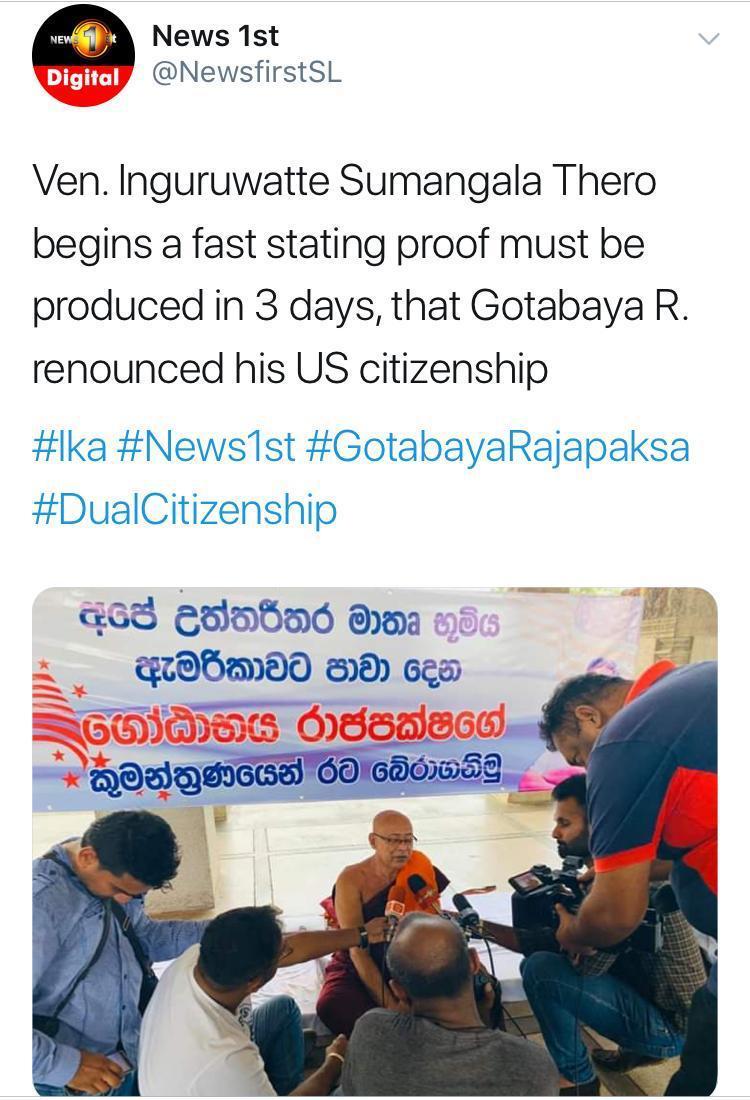Open the #GotabayaRajapaksa hashtag
The height and width of the screenshot is (1100, 750).
point(498,449)
